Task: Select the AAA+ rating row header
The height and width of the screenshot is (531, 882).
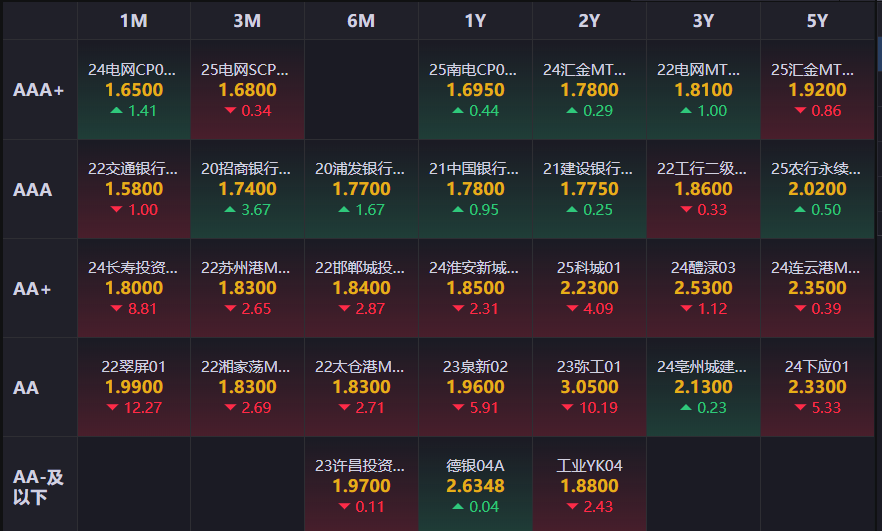Action: 39,90
